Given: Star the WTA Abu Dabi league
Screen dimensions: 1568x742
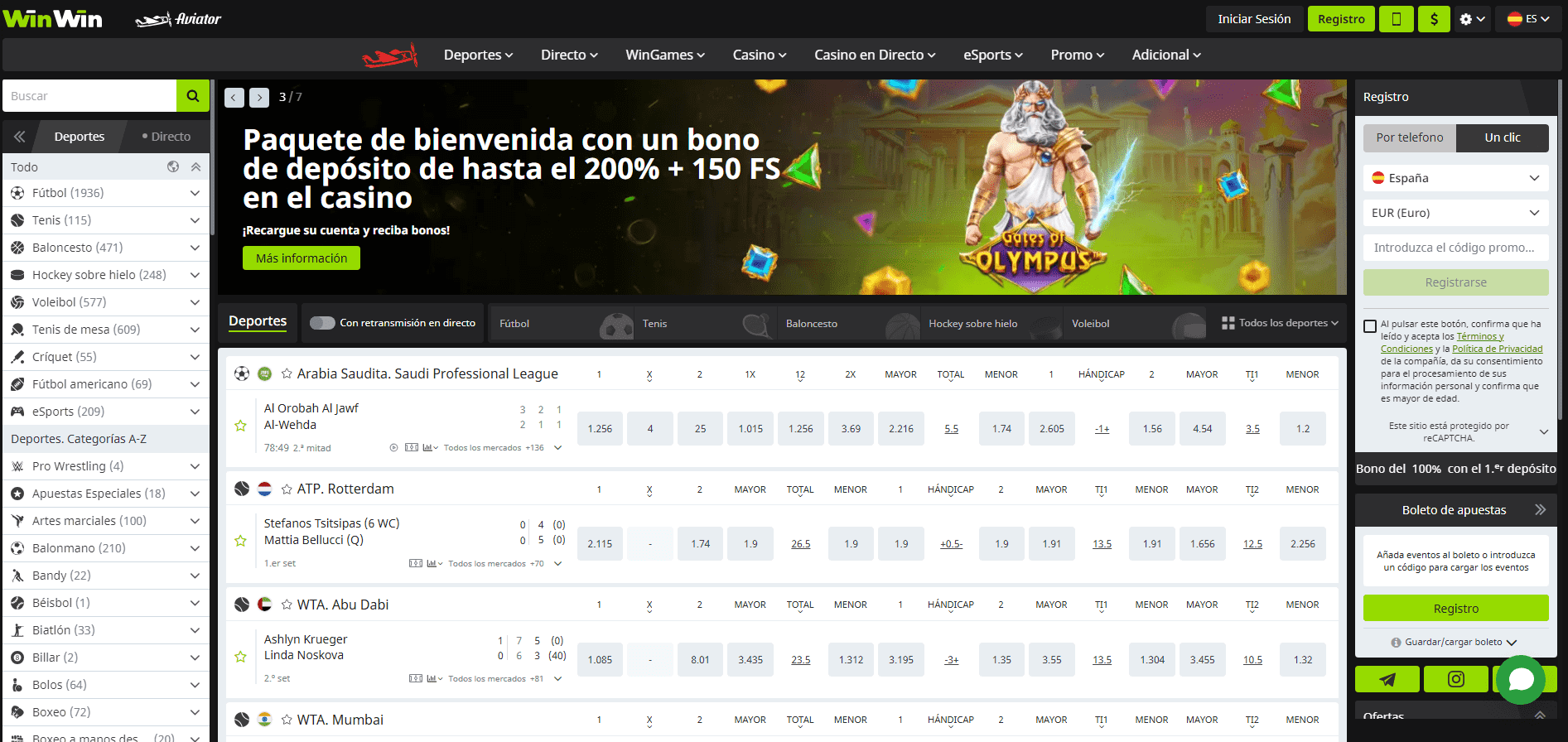Looking at the screenshot, I should coord(287,605).
